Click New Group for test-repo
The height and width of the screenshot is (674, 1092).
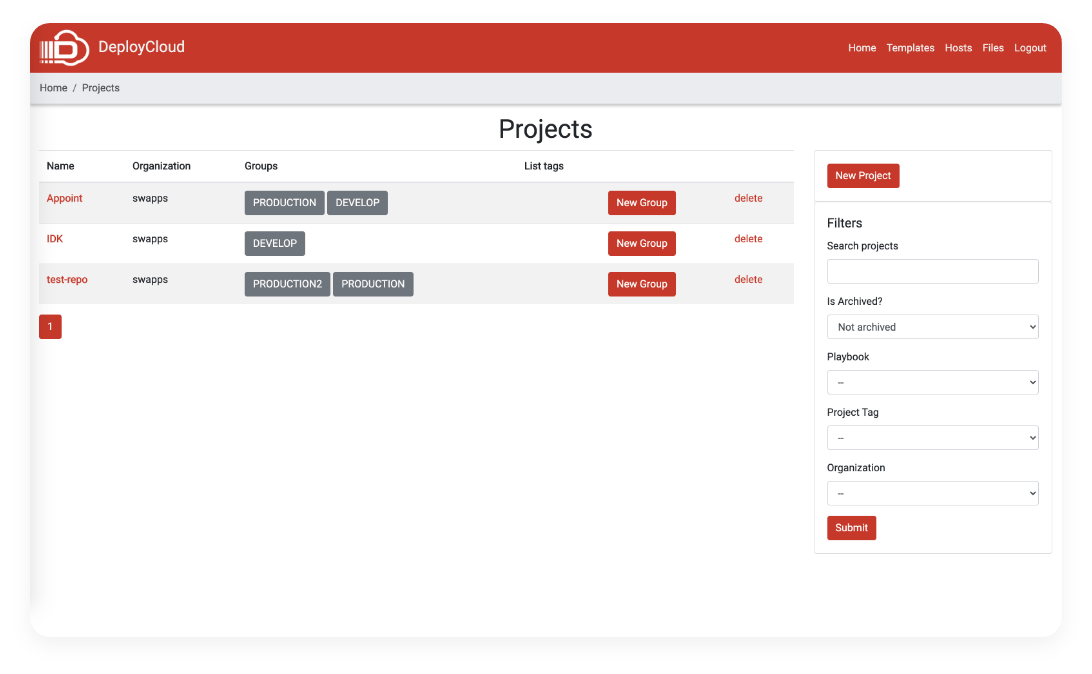[641, 284]
